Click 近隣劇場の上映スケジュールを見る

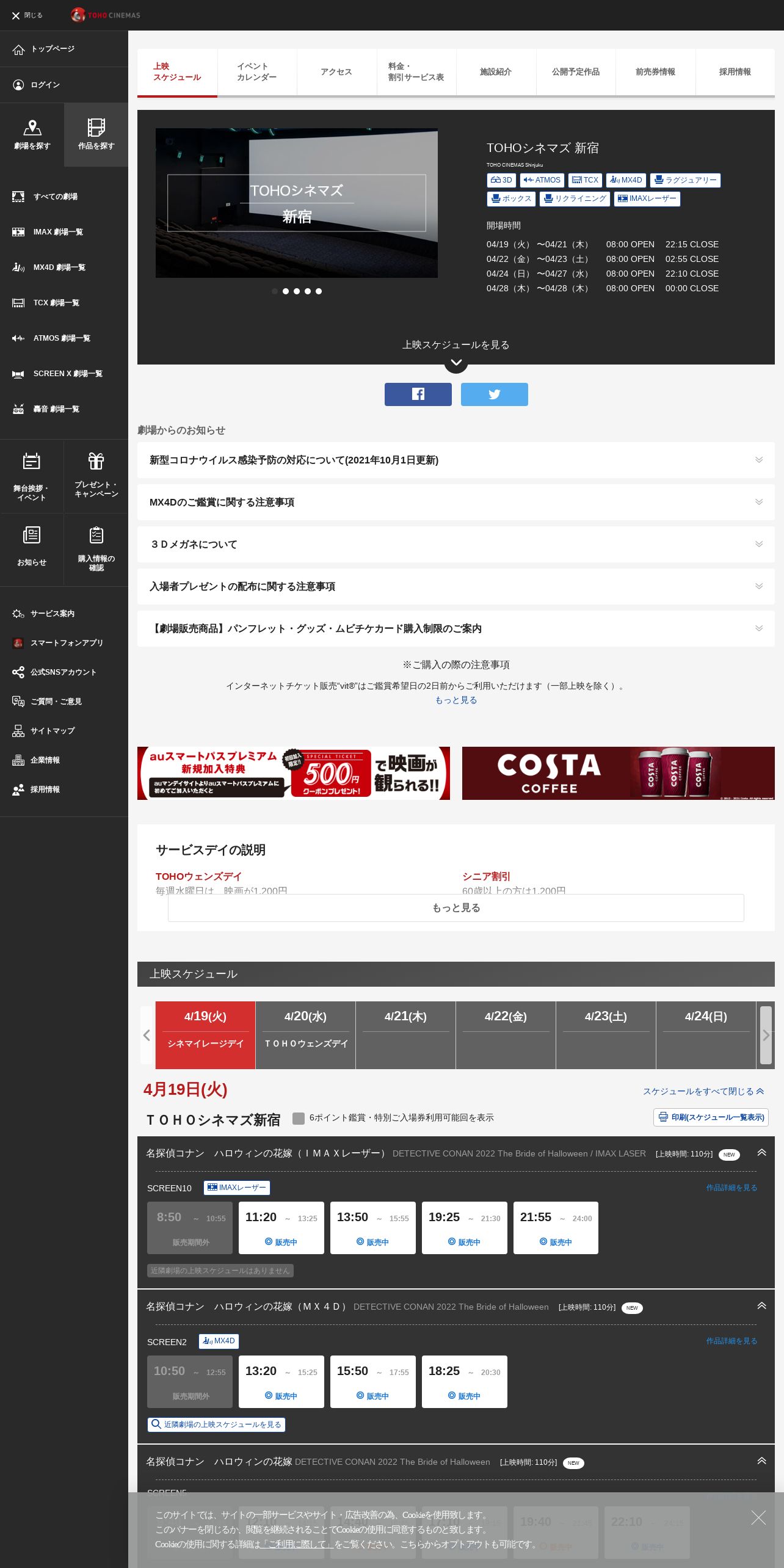pos(216,1425)
